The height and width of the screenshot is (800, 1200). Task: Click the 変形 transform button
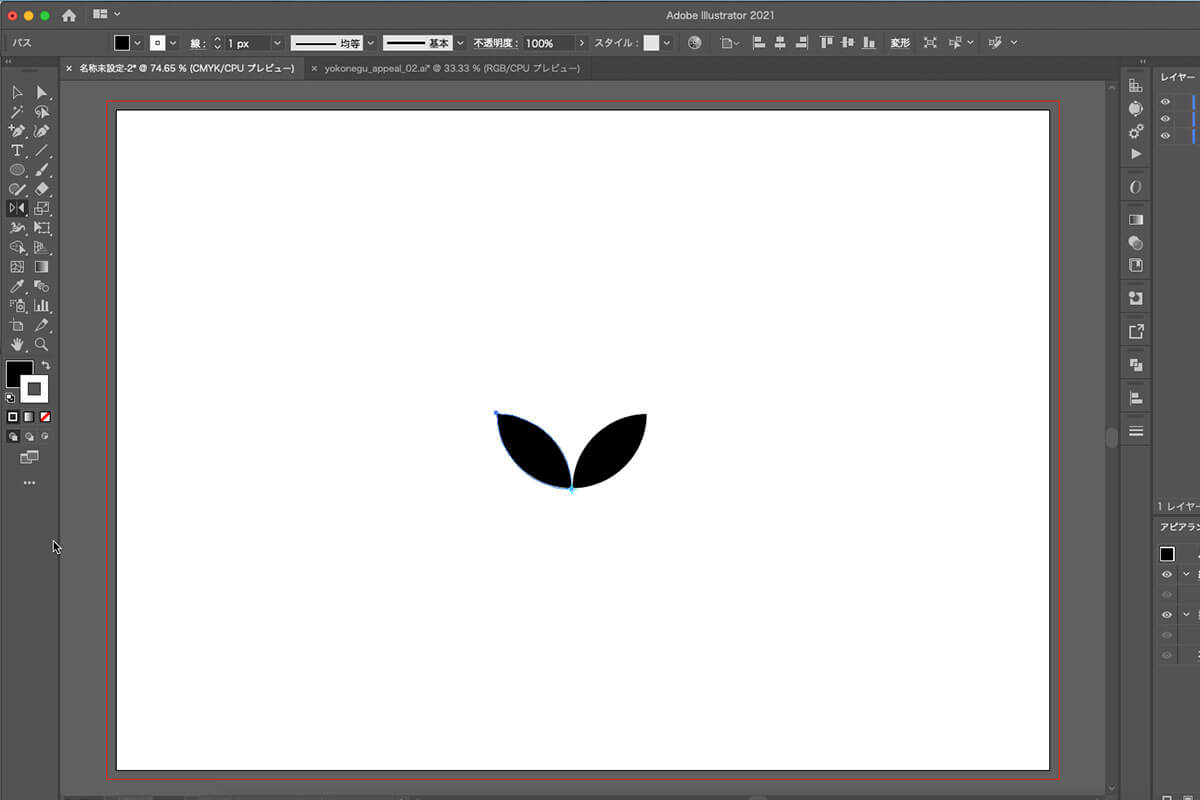(900, 43)
